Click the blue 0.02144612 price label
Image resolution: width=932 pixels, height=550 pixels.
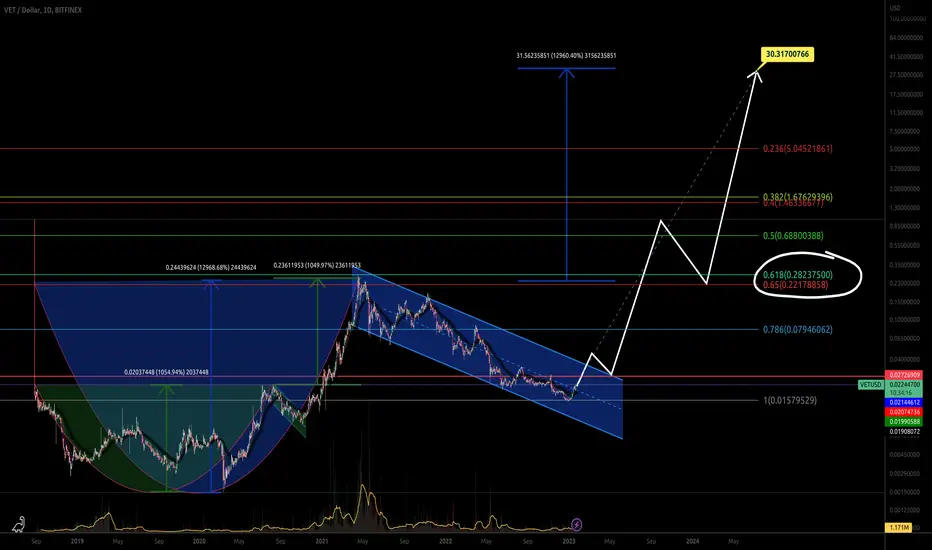(904, 403)
